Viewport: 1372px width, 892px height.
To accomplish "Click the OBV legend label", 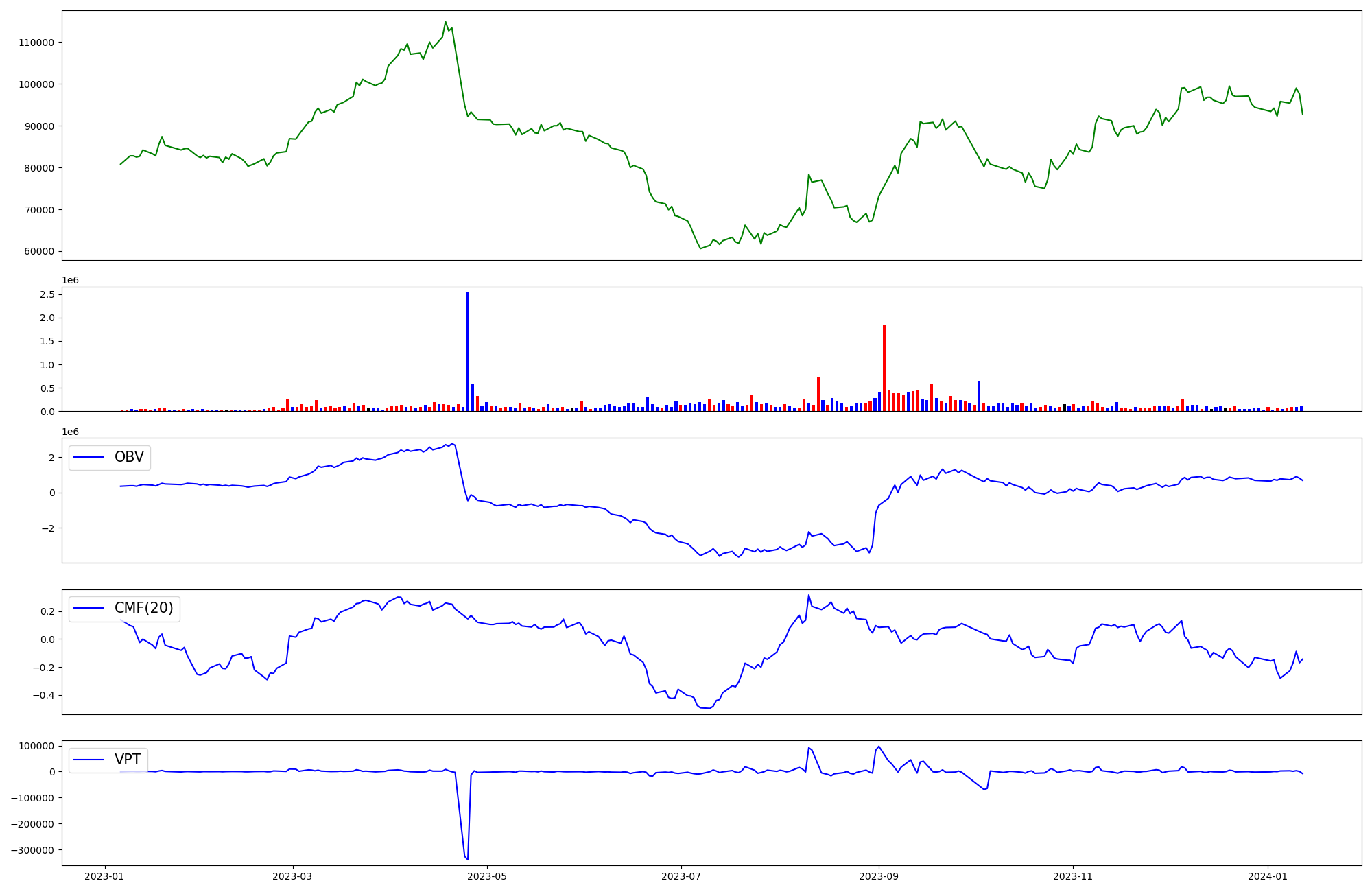I will [x=129, y=457].
